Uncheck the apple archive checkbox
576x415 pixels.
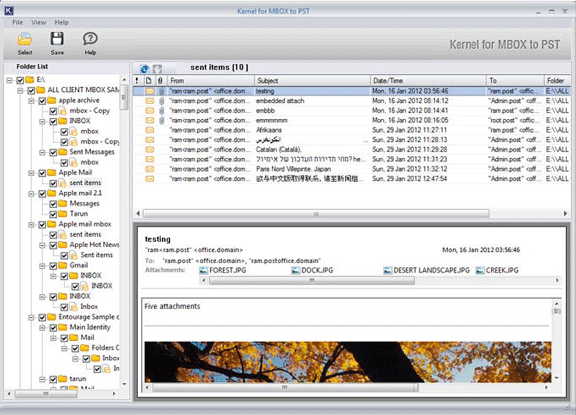coord(42,101)
